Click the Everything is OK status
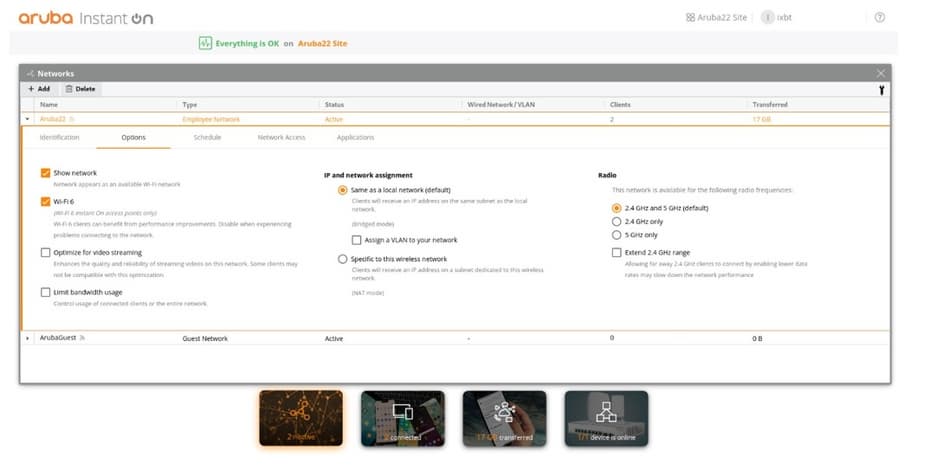This screenshot has height=469, width=937. point(247,43)
